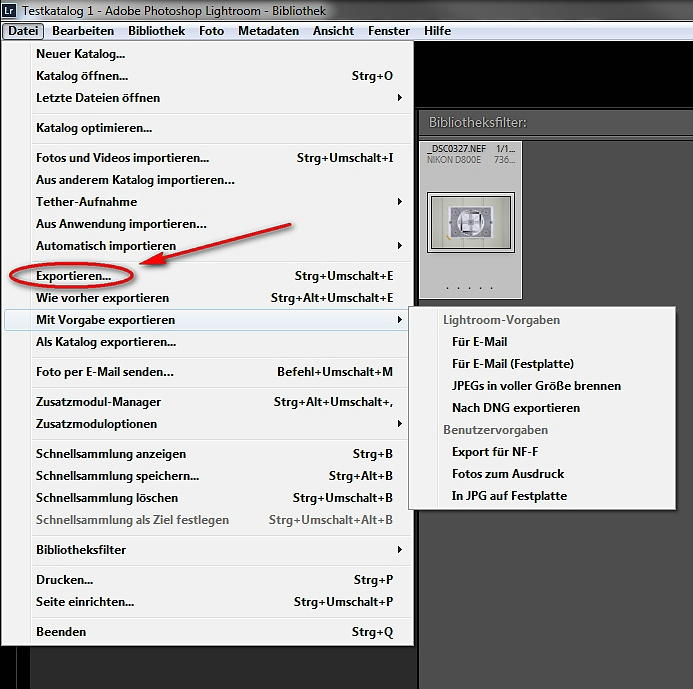Select Foto per E-Mail senden...
This screenshot has height=689, width=693.
pos(207,372)
